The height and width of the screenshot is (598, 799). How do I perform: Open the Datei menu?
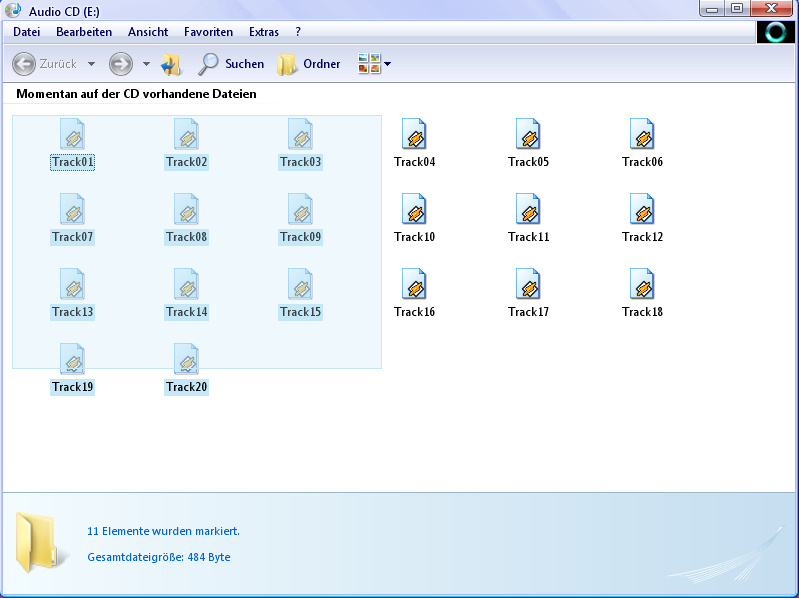26,32
